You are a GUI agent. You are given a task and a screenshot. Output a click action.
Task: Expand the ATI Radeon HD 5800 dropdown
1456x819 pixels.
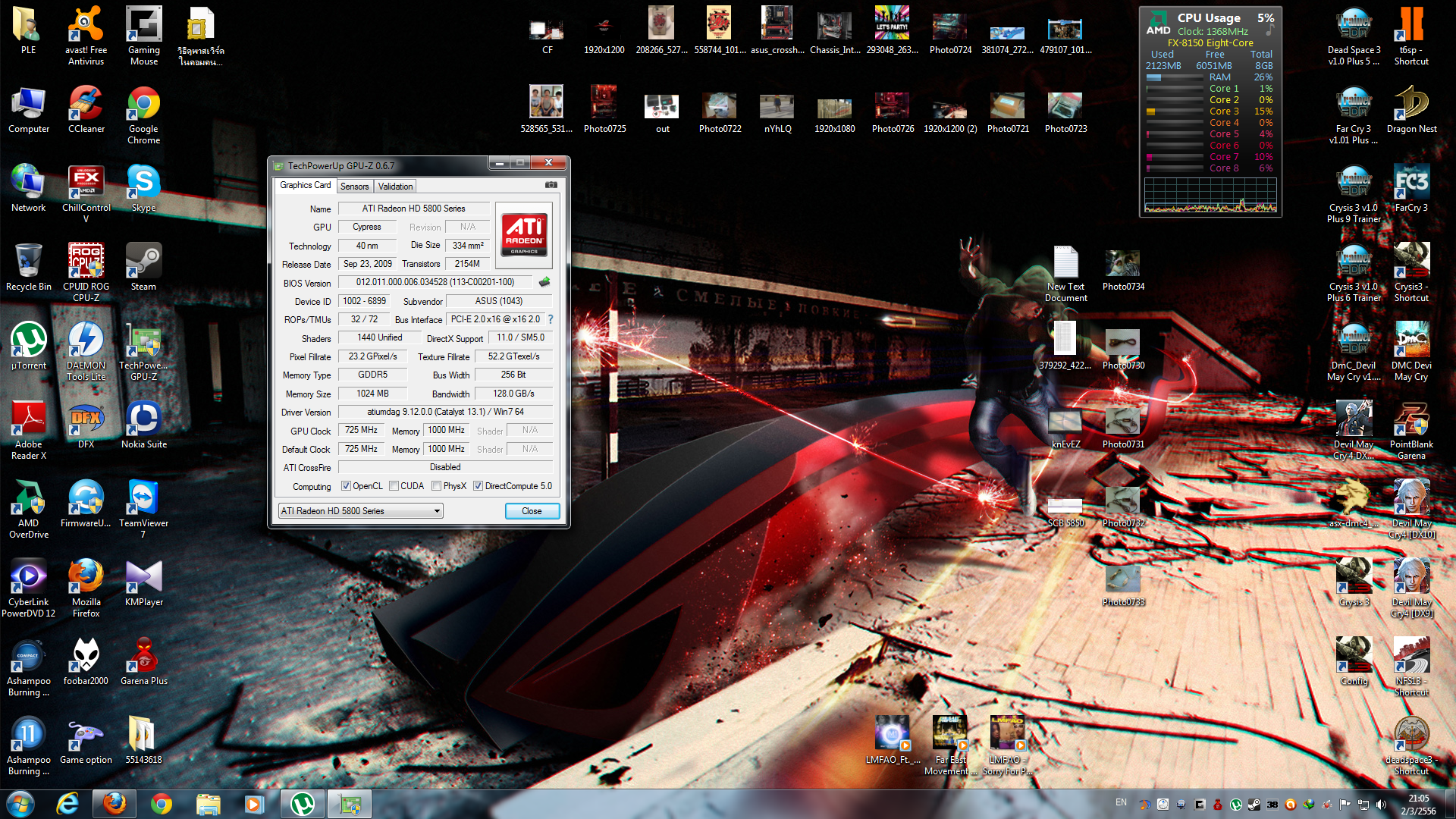[437, 511]
